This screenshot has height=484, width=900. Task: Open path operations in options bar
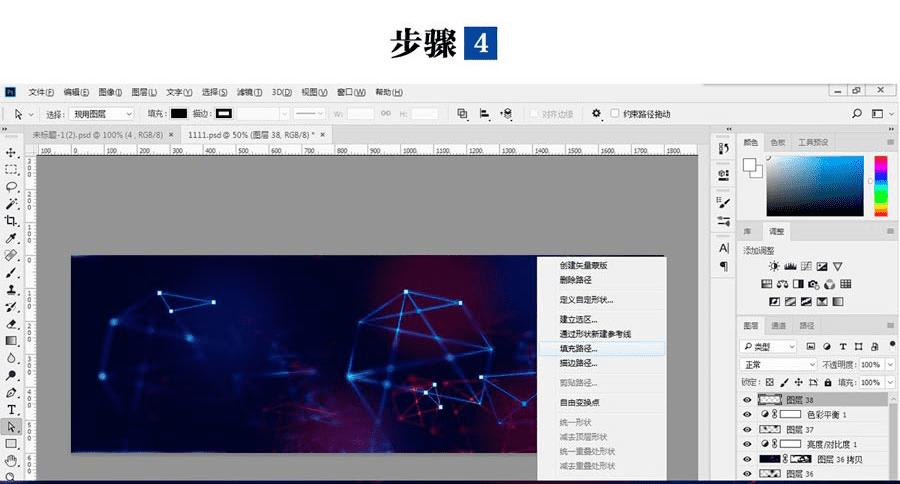coord(462,114)
